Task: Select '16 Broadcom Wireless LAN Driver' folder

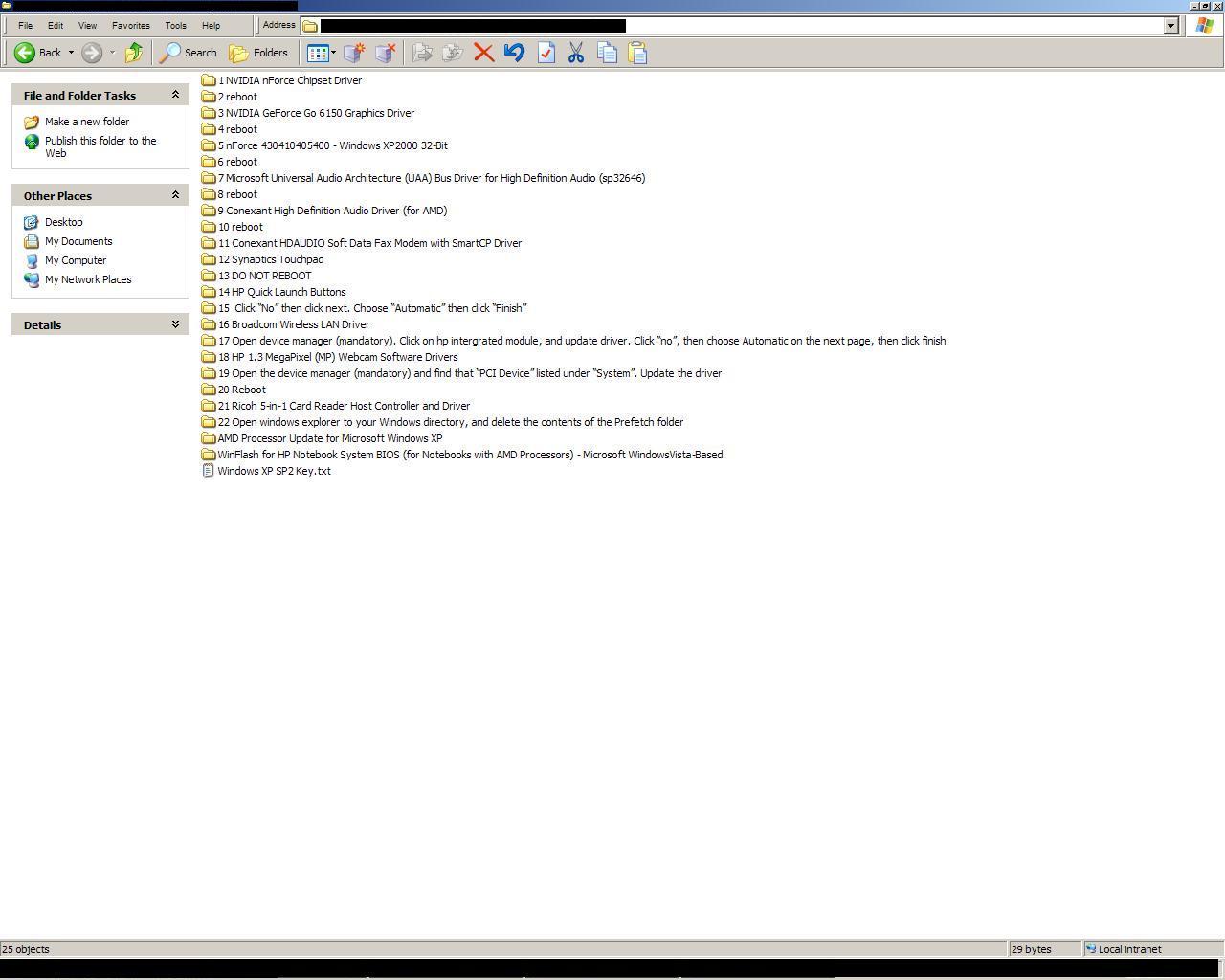Action: pyautogui.click(x=285, y=324)
